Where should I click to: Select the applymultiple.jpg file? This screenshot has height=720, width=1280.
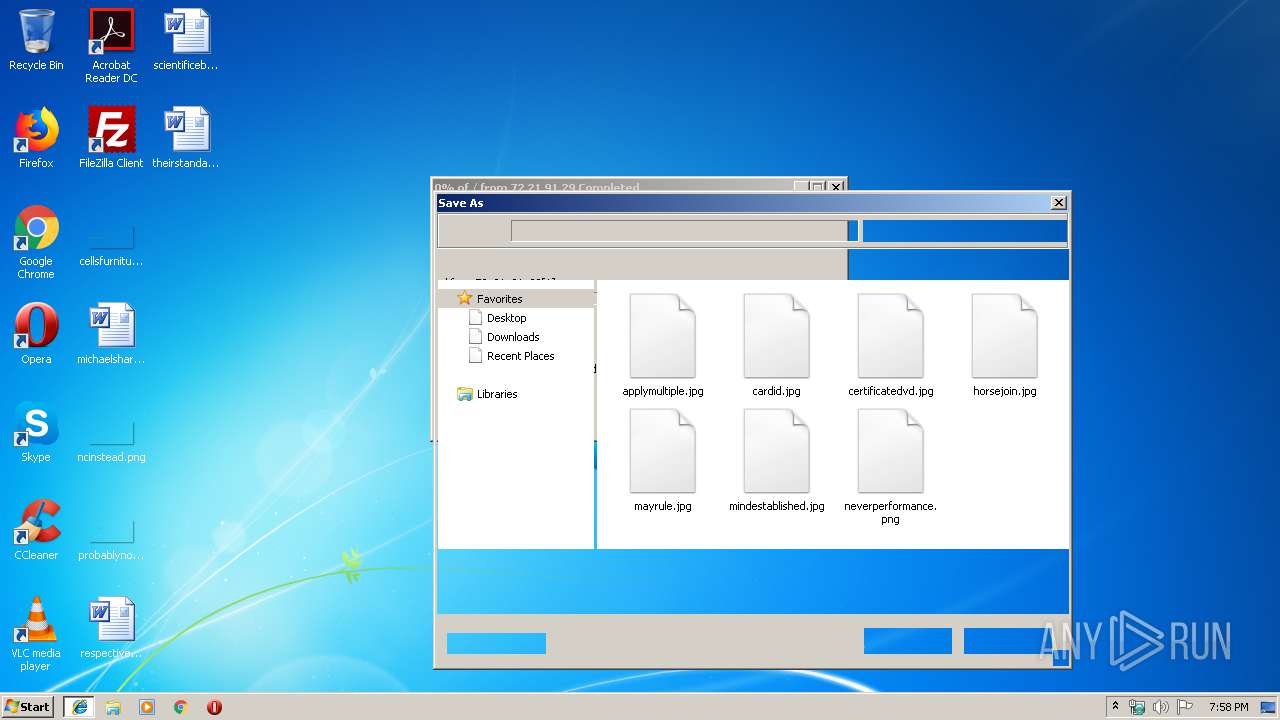point(663,346)
